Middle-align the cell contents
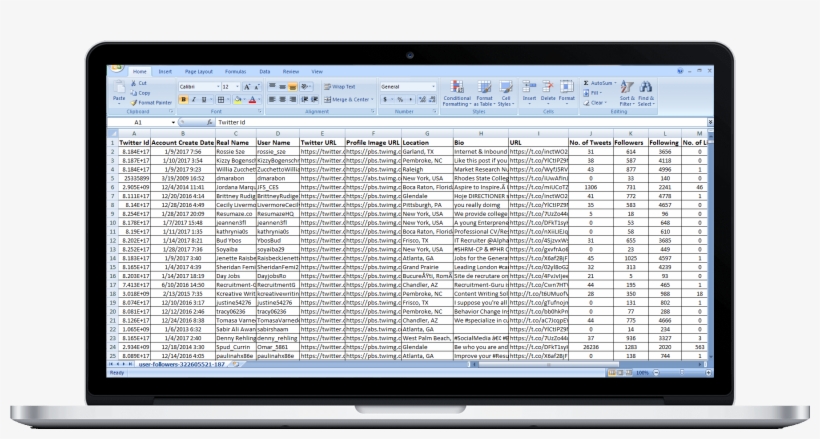 [x=282, y=86]
